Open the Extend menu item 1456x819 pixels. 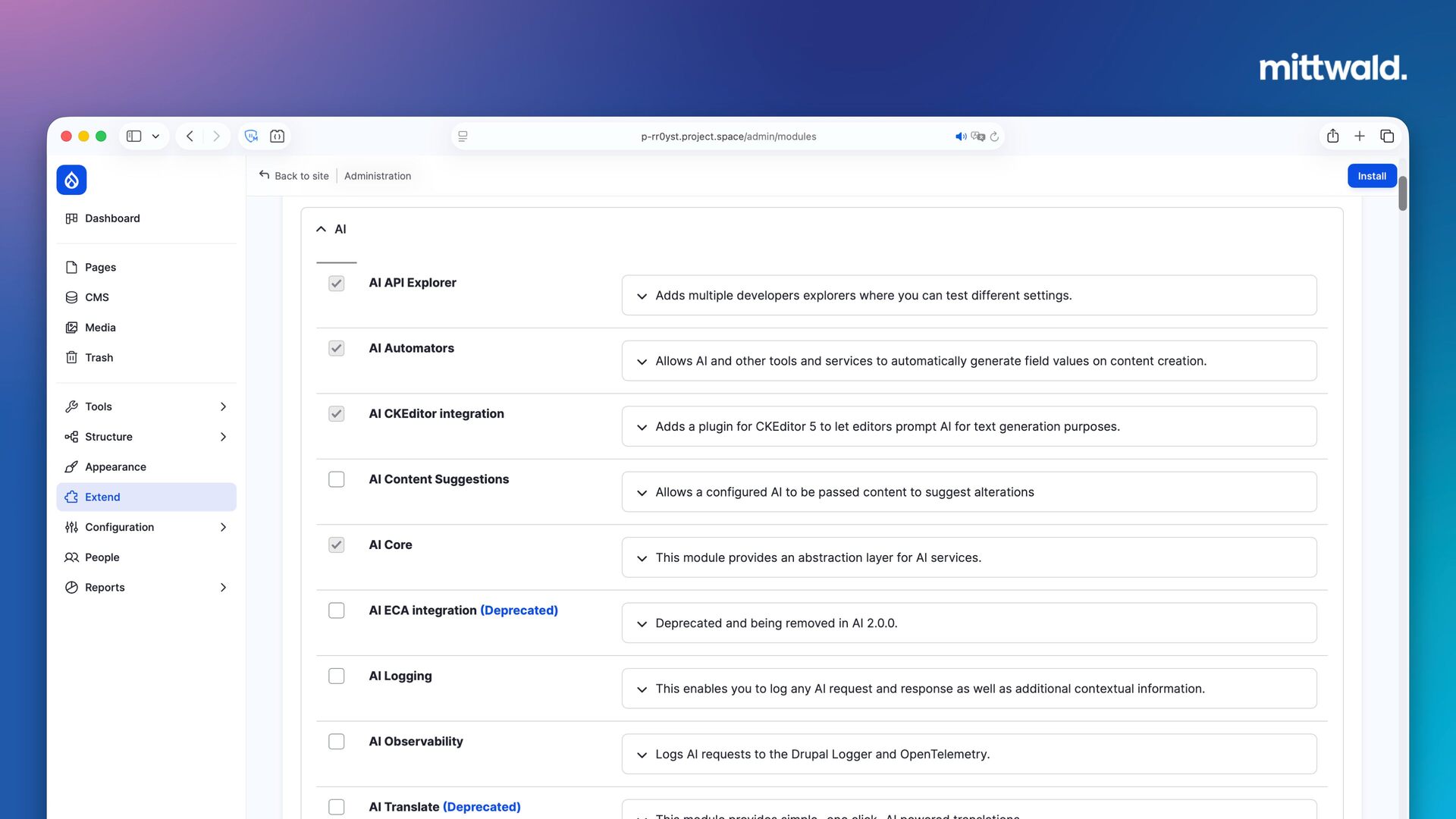pyautogui.click(x=102, y=497)
